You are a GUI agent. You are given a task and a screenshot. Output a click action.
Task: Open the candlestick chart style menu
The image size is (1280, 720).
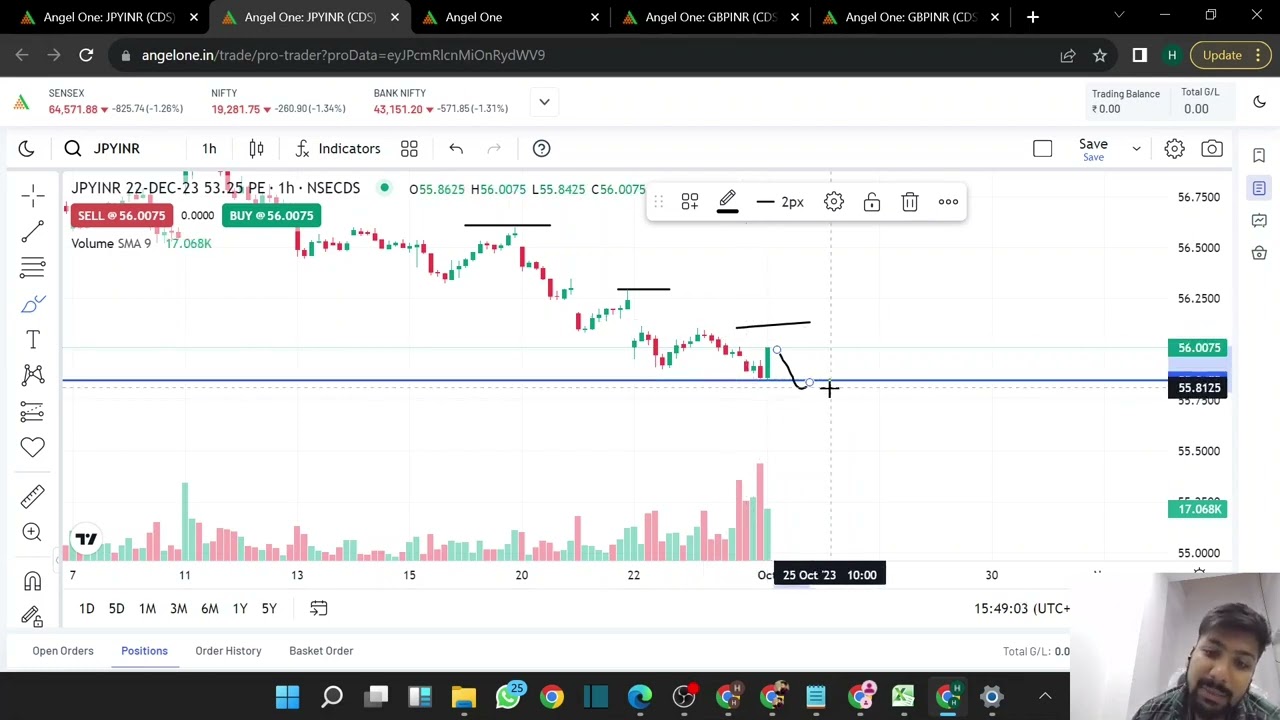coord(256,148)
